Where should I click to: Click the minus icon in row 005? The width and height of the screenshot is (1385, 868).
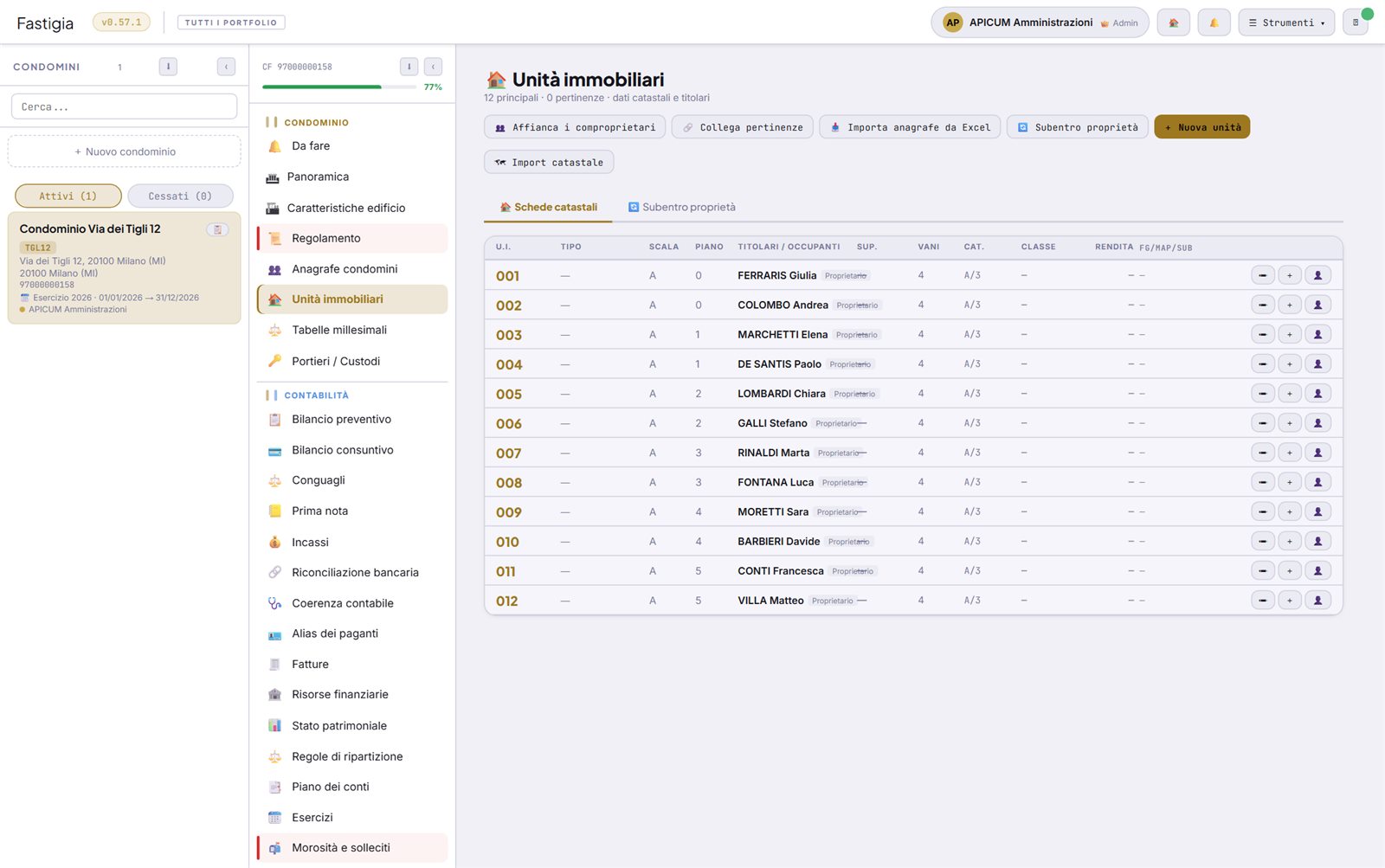click(1263, 394)
